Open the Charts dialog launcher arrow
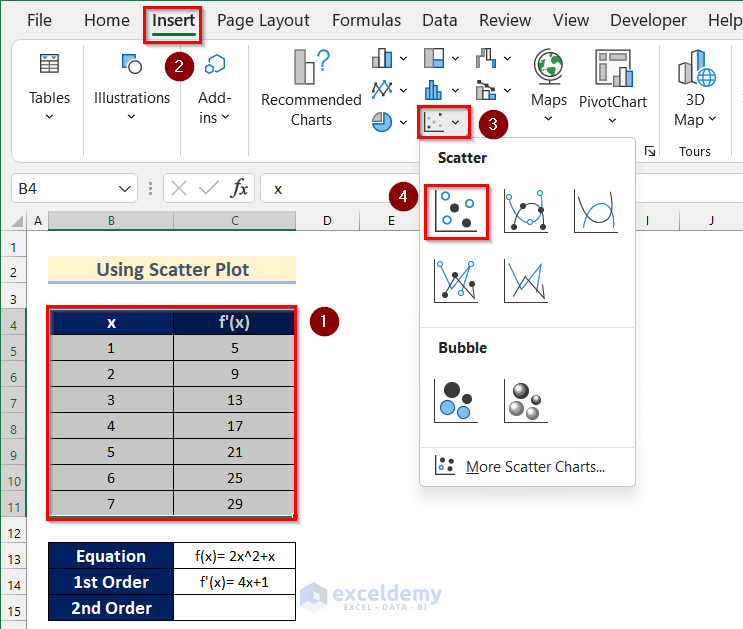 pos(650,151)
